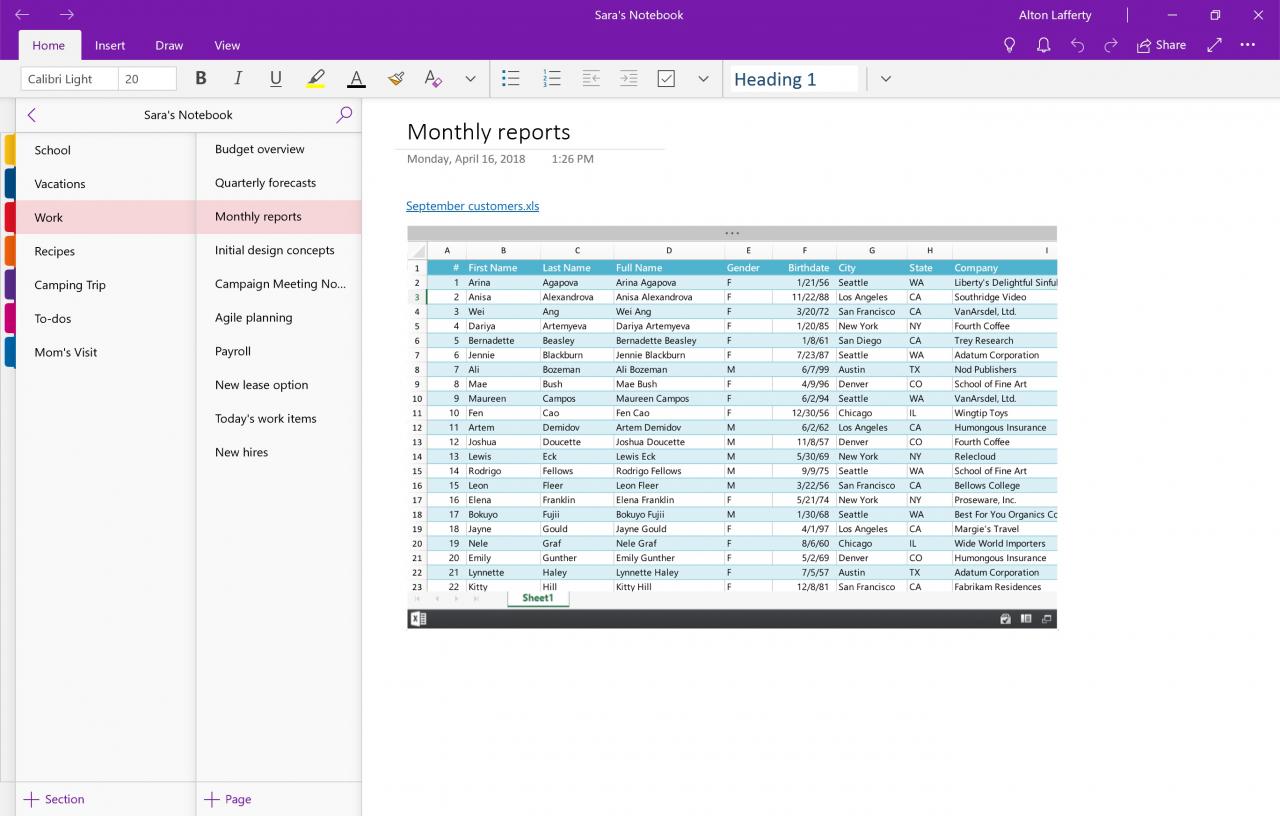Open the Draw ribbon tab

(x=169, y=45)
